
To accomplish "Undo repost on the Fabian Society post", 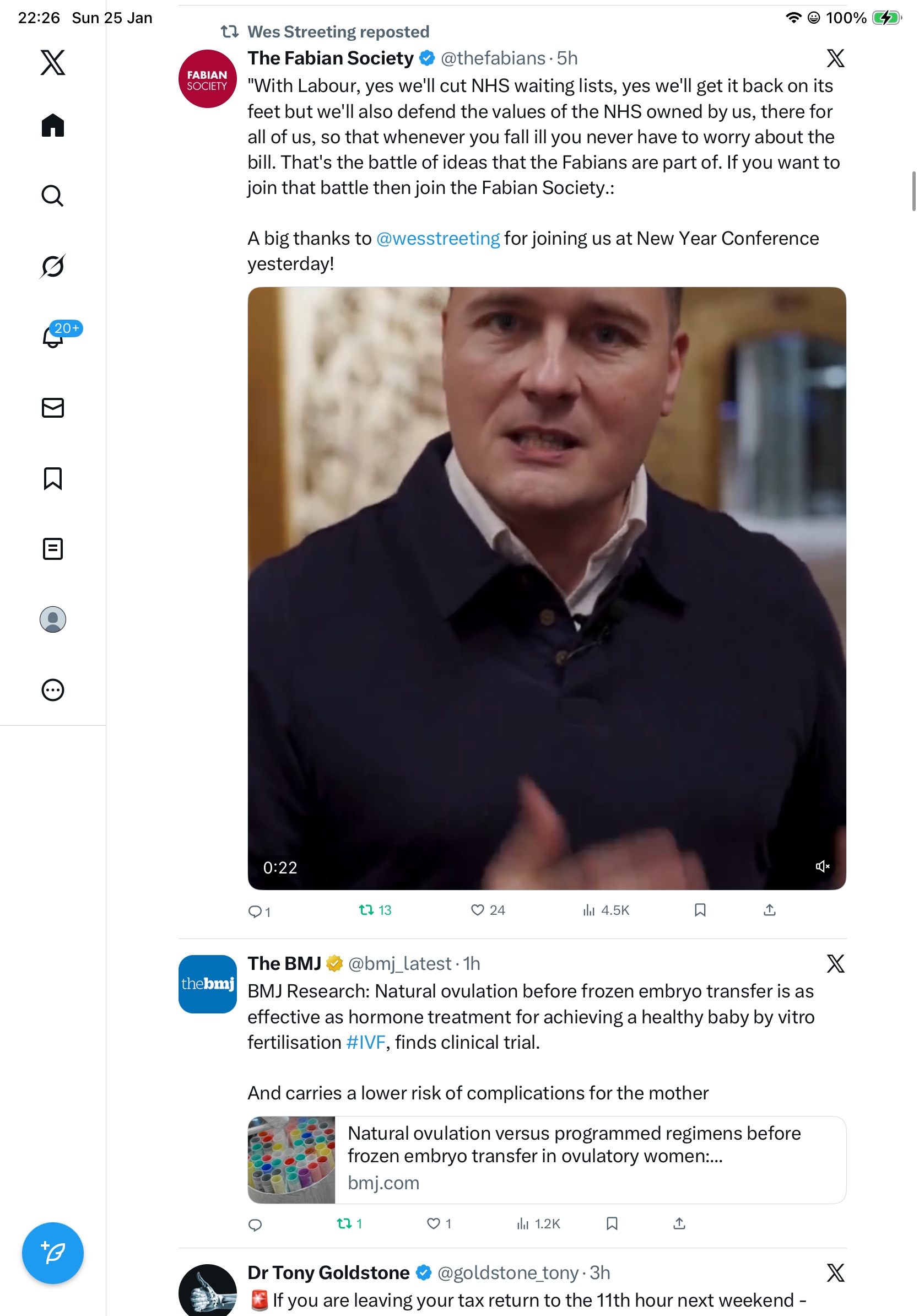I will click(x=367, y=910).
